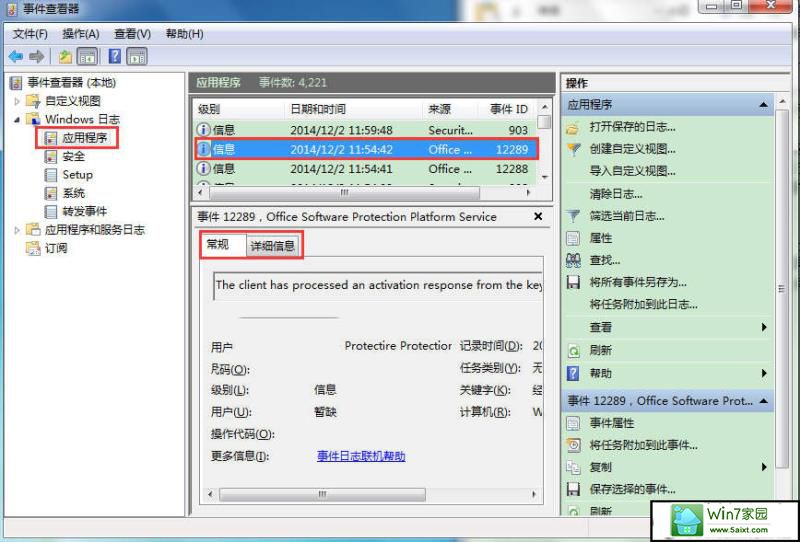Switch to the 常规 tab
This screenshot has width=800, height=542.
pyautogui.click(x=223, y=244)
